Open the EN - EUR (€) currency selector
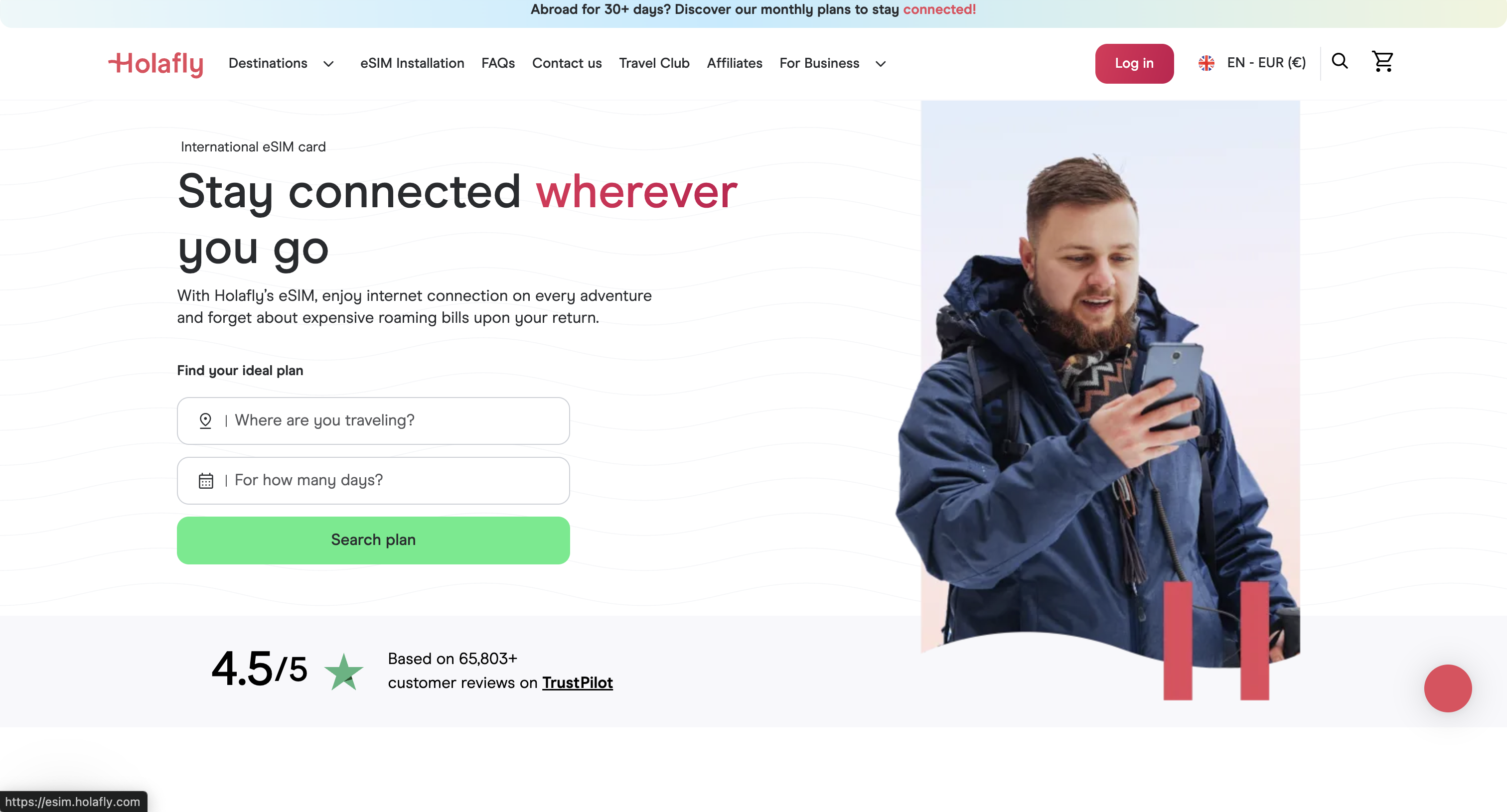The width and height of the screenshot is (1507, 812). pyautogui.click(x=1266, y=63)
